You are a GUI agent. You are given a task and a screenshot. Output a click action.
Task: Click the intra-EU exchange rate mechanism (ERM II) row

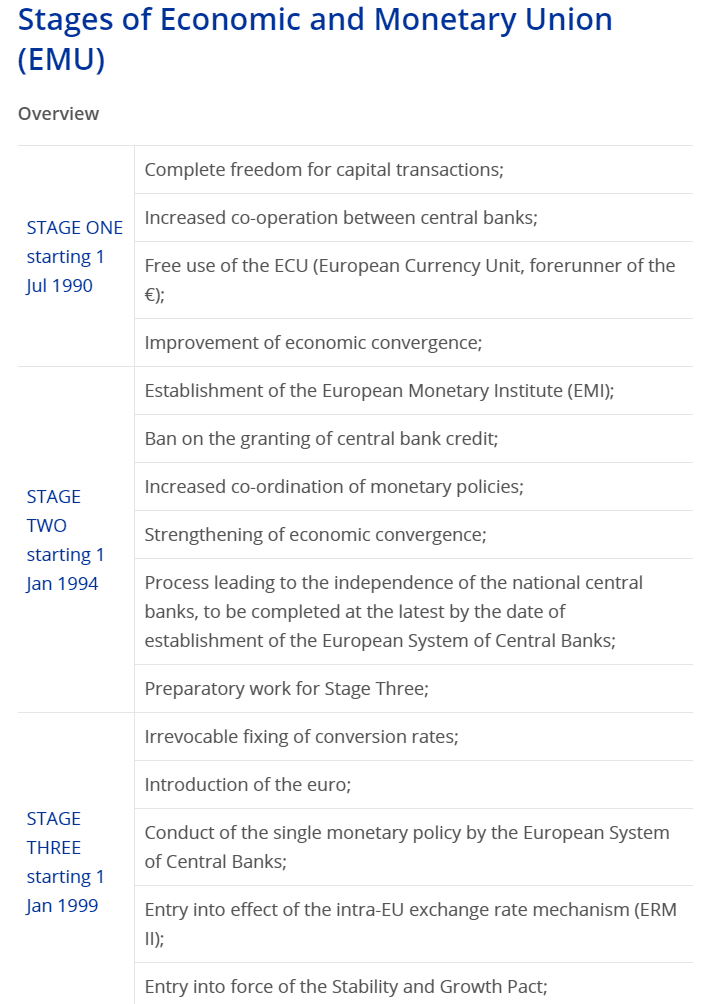(410, 924)
